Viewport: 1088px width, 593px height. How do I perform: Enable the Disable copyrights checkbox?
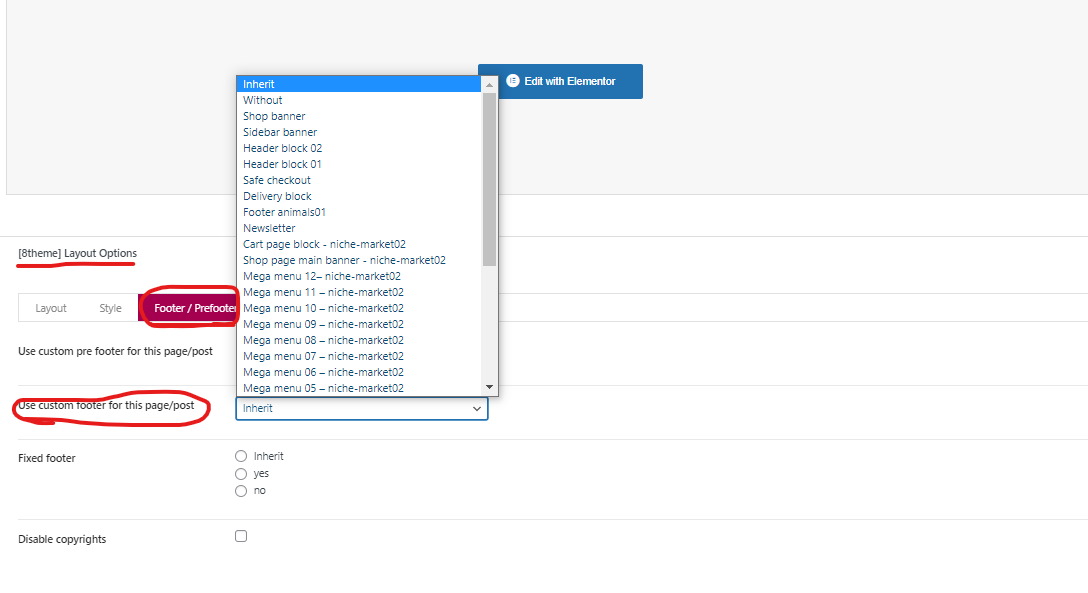click(x=241, y=536)
